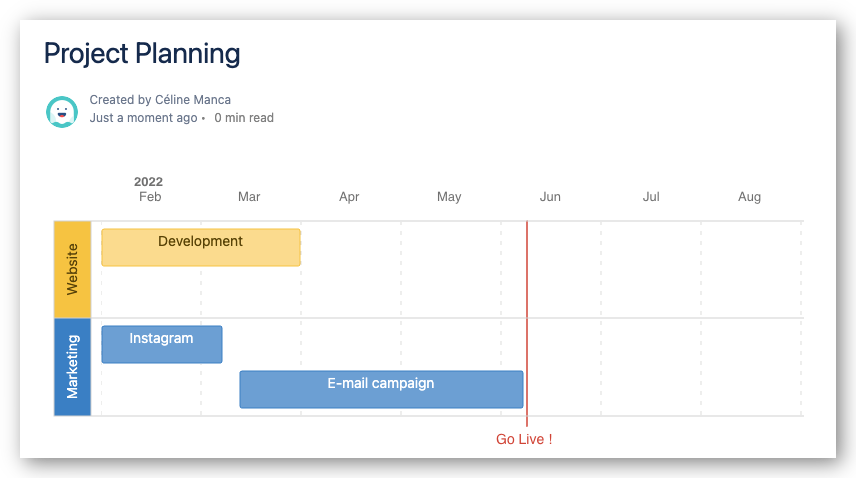The width and height of the screenshot is (856, 478).
Task: Select the Development bar in Website lane
Action: [201, 247]
